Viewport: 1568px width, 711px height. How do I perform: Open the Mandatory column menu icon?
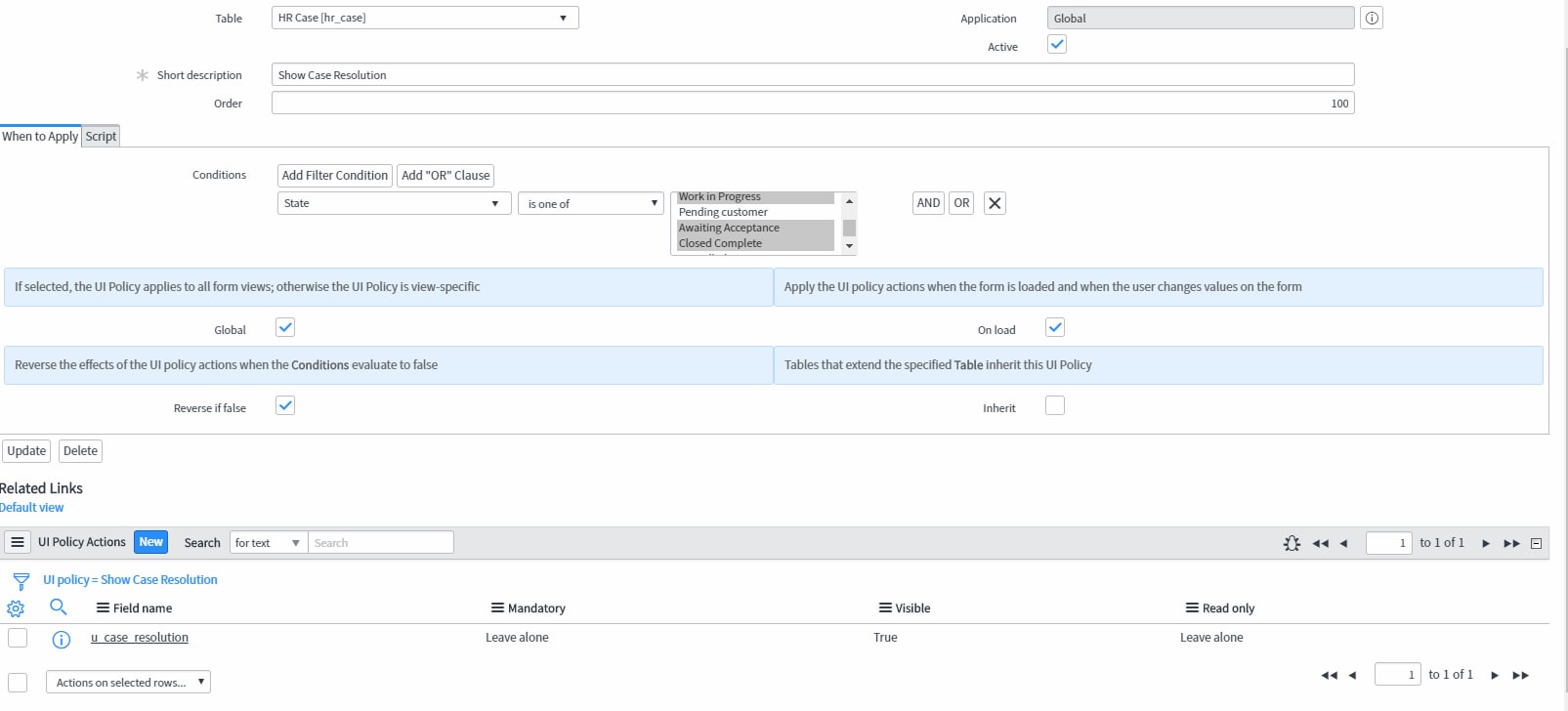(x=497, y=607)
